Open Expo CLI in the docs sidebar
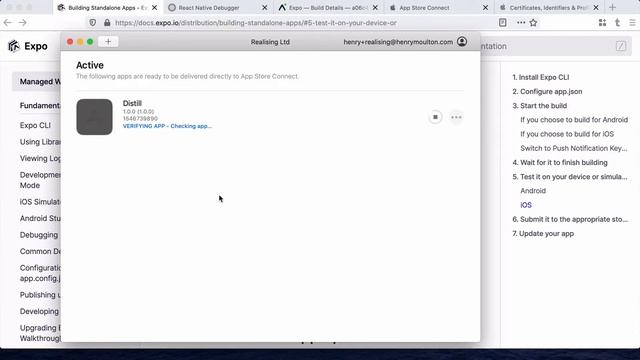The image size is (640, 360). point(35,125)
